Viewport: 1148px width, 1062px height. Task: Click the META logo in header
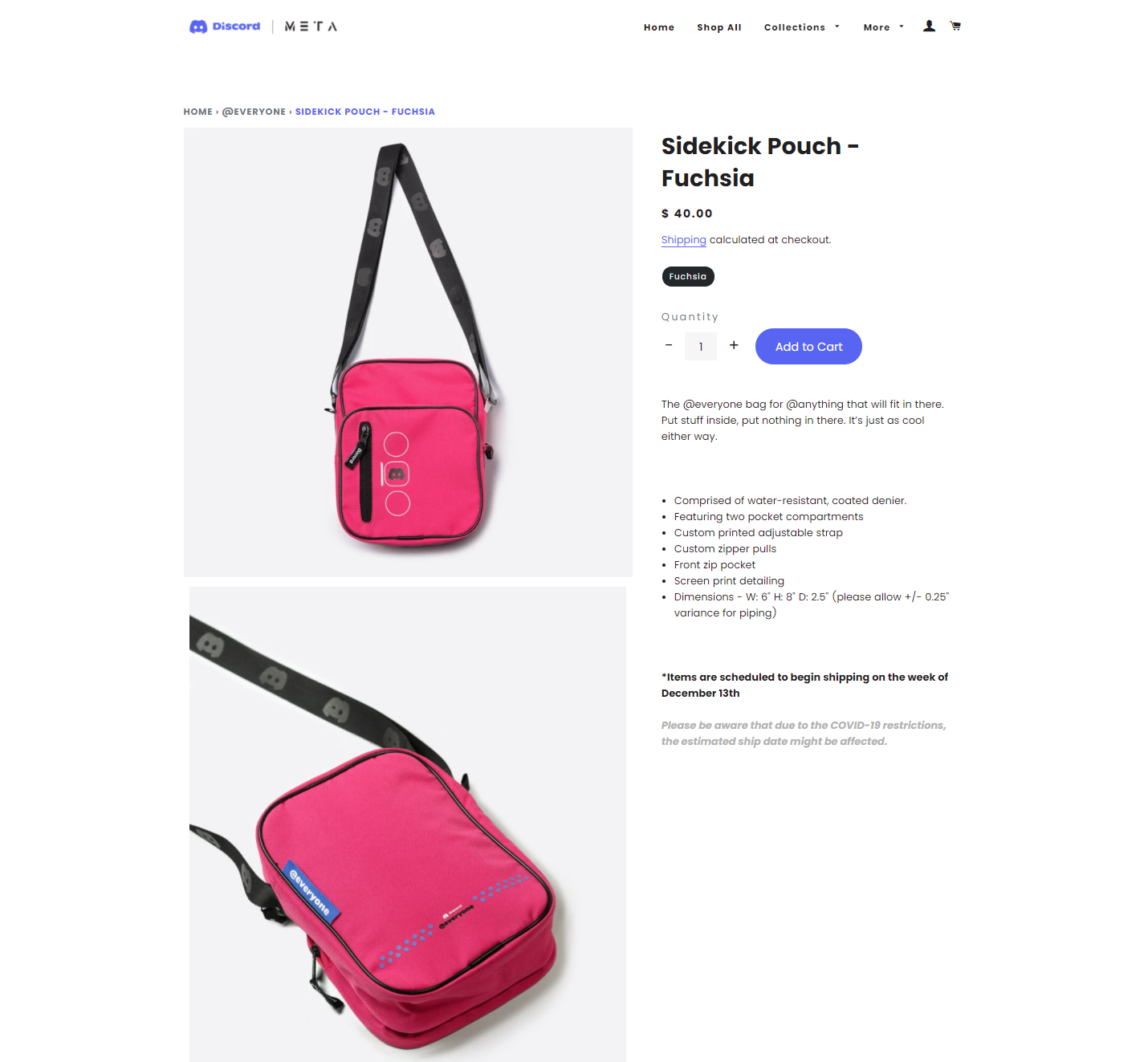[311, 26]
